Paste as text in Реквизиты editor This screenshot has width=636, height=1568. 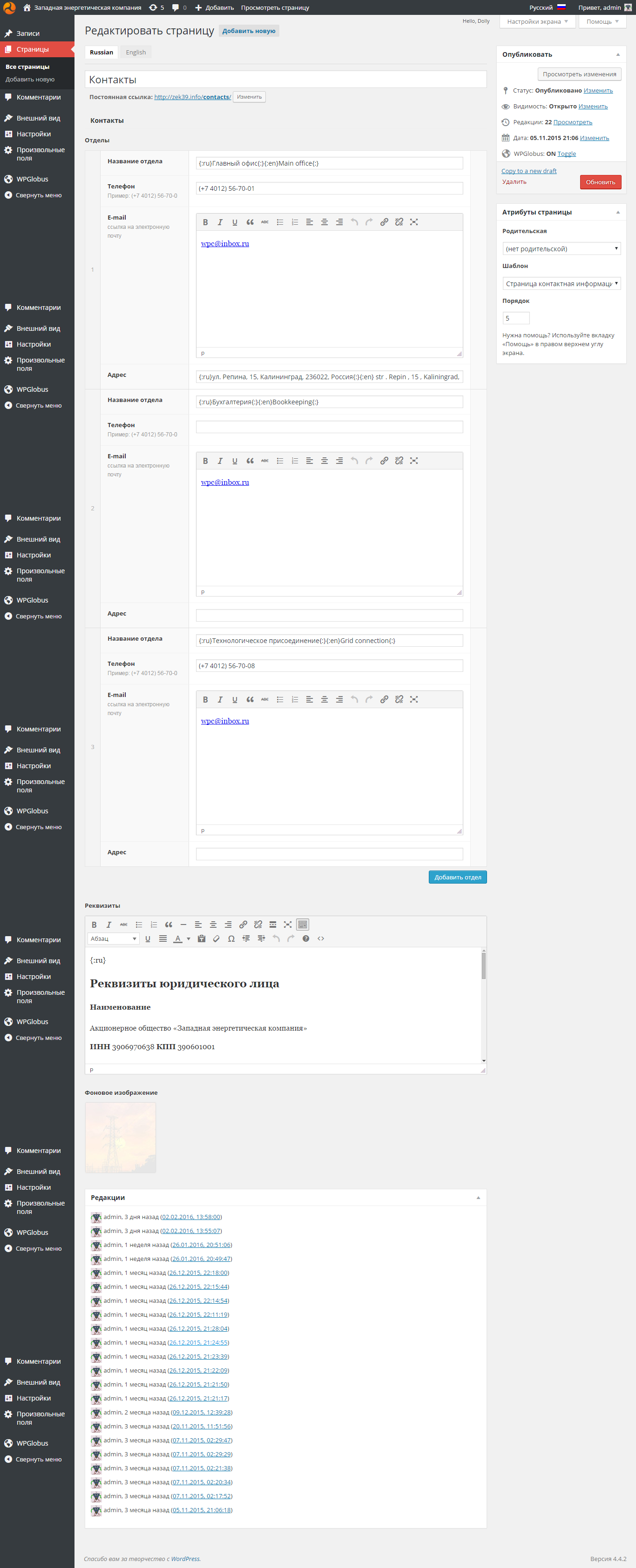202,938
